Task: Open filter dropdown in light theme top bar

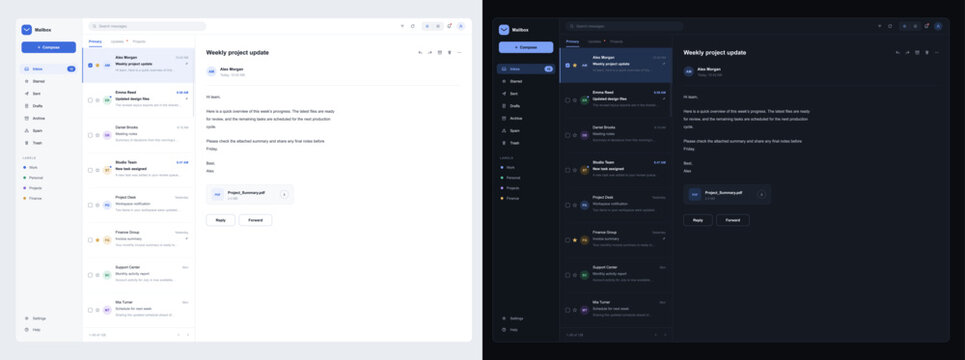Action: coord(402,26)
